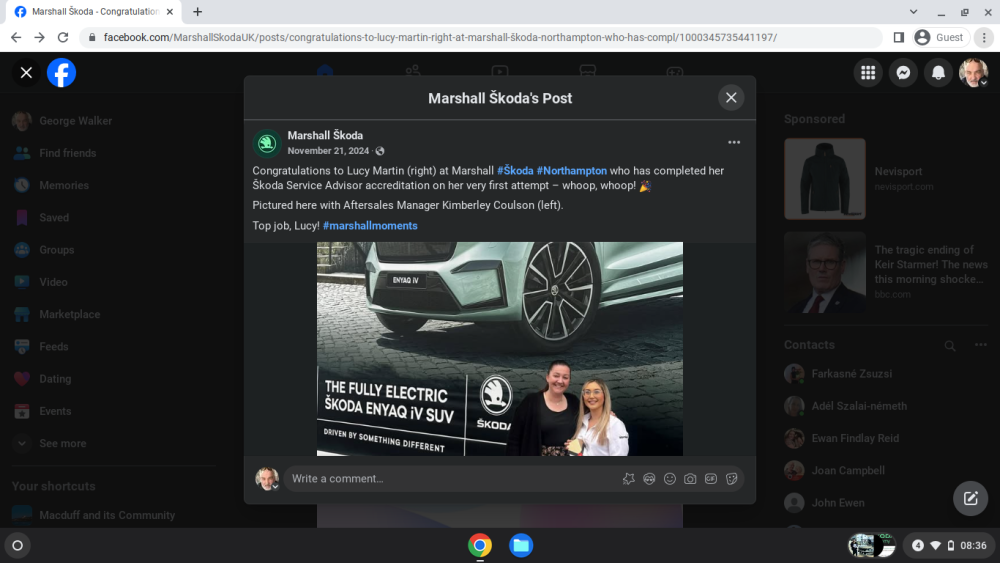Viewport: 1000px width, 563px height.
Task: Open Feeds in sidebar
Action: [112, 347]
